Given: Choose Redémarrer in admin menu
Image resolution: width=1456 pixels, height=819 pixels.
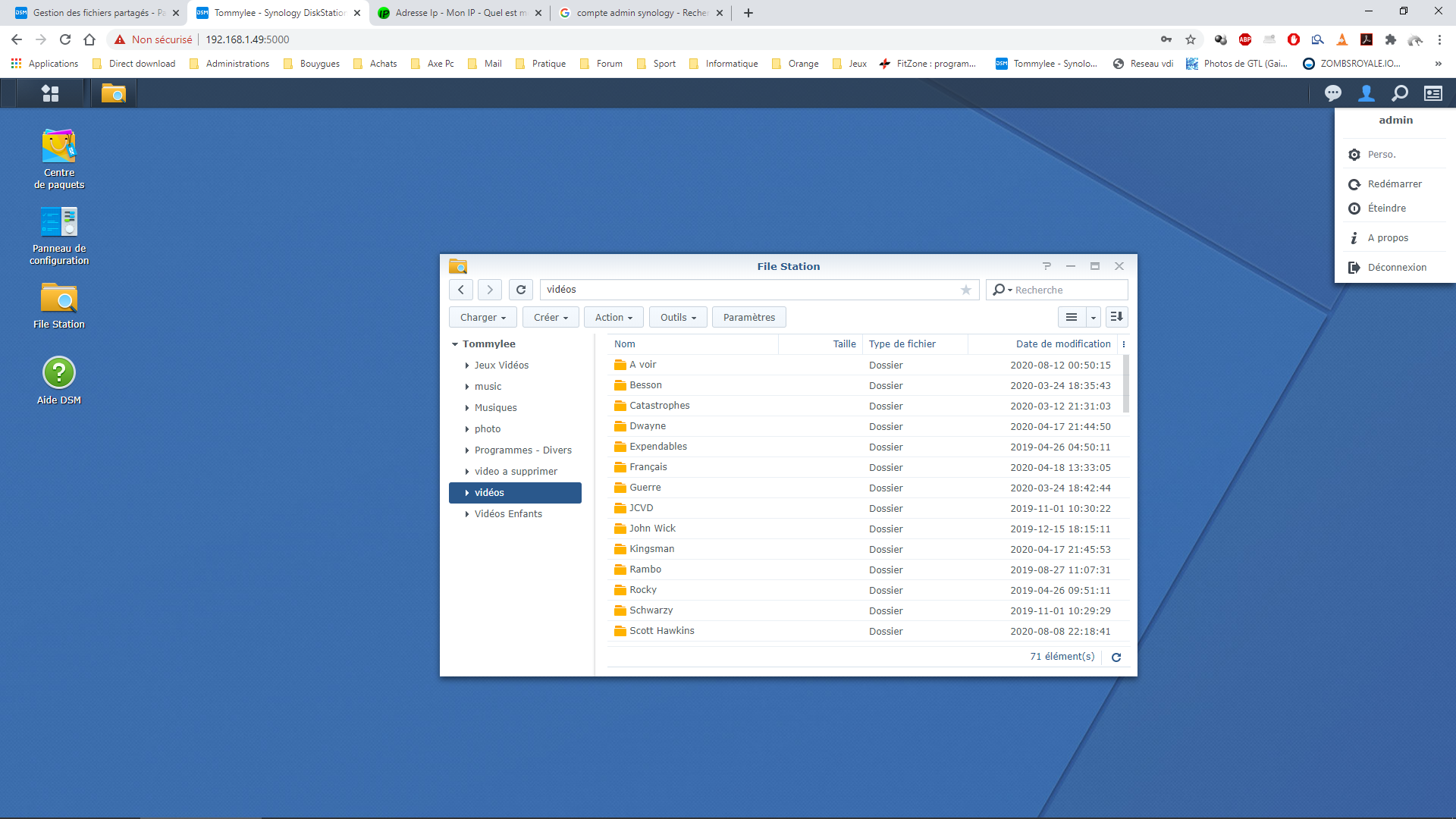Looking at the screenshot, I should 1395,184.
